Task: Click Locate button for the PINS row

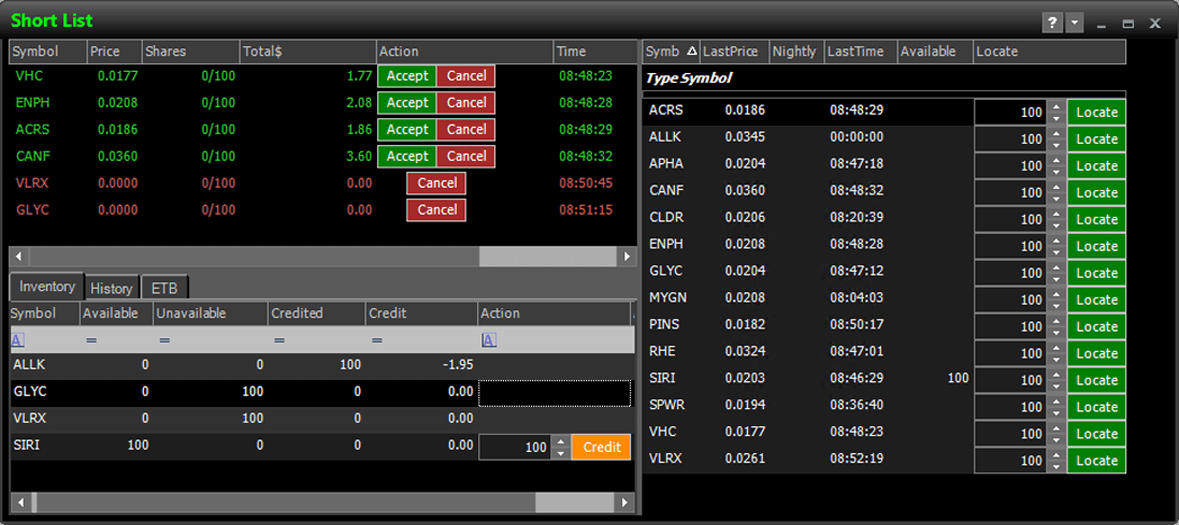Action: 1096,327
